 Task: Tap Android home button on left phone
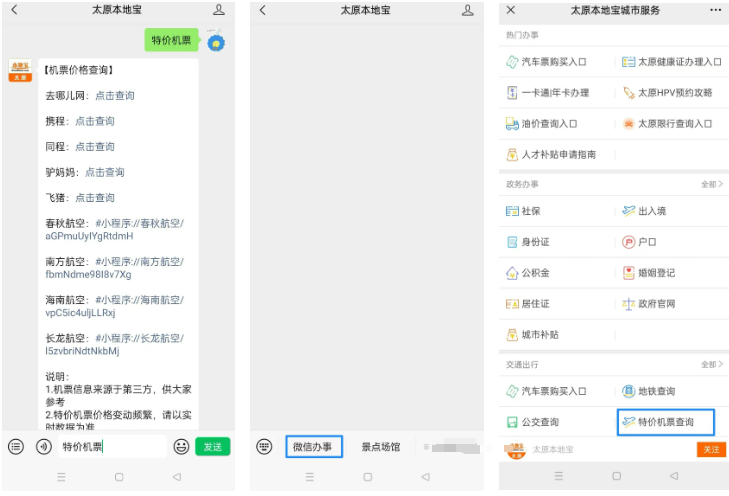119,477
